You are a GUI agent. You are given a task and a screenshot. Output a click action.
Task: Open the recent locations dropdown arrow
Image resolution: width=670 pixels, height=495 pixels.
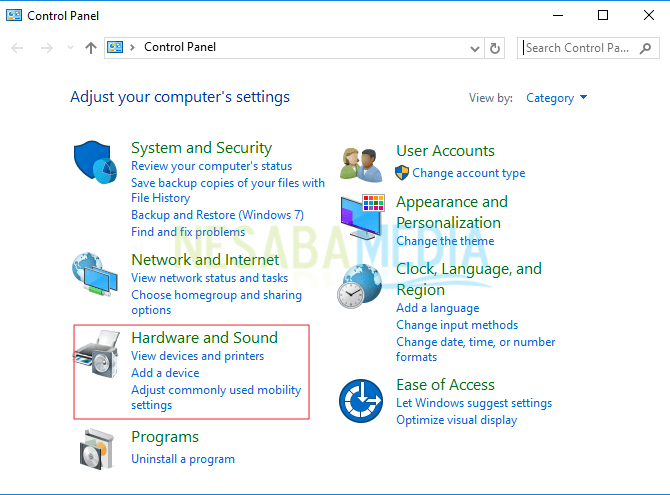coord(70,47)
